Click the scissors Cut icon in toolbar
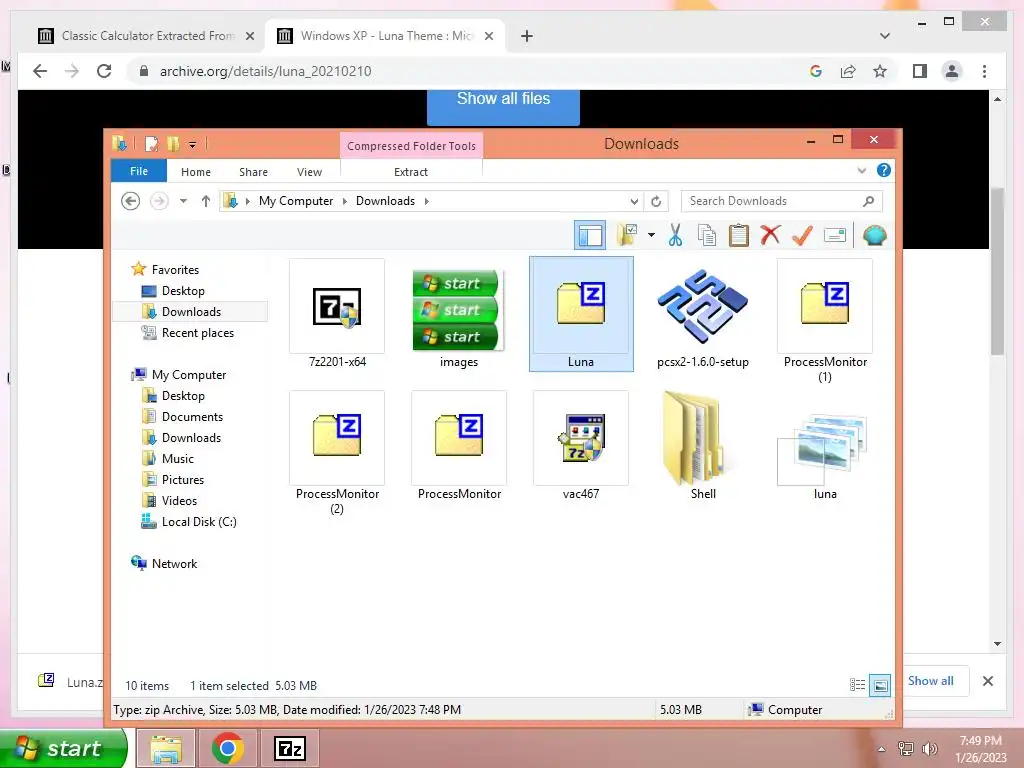 pyautogui.click(x=675, y=235)
